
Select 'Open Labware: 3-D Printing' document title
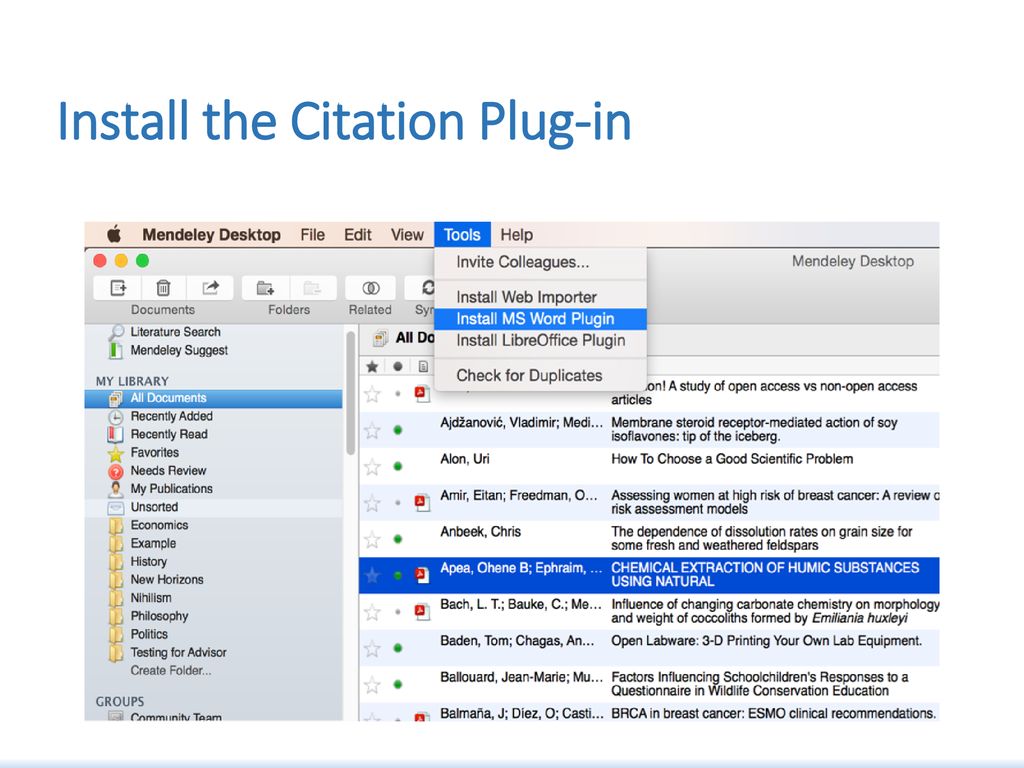767,641
